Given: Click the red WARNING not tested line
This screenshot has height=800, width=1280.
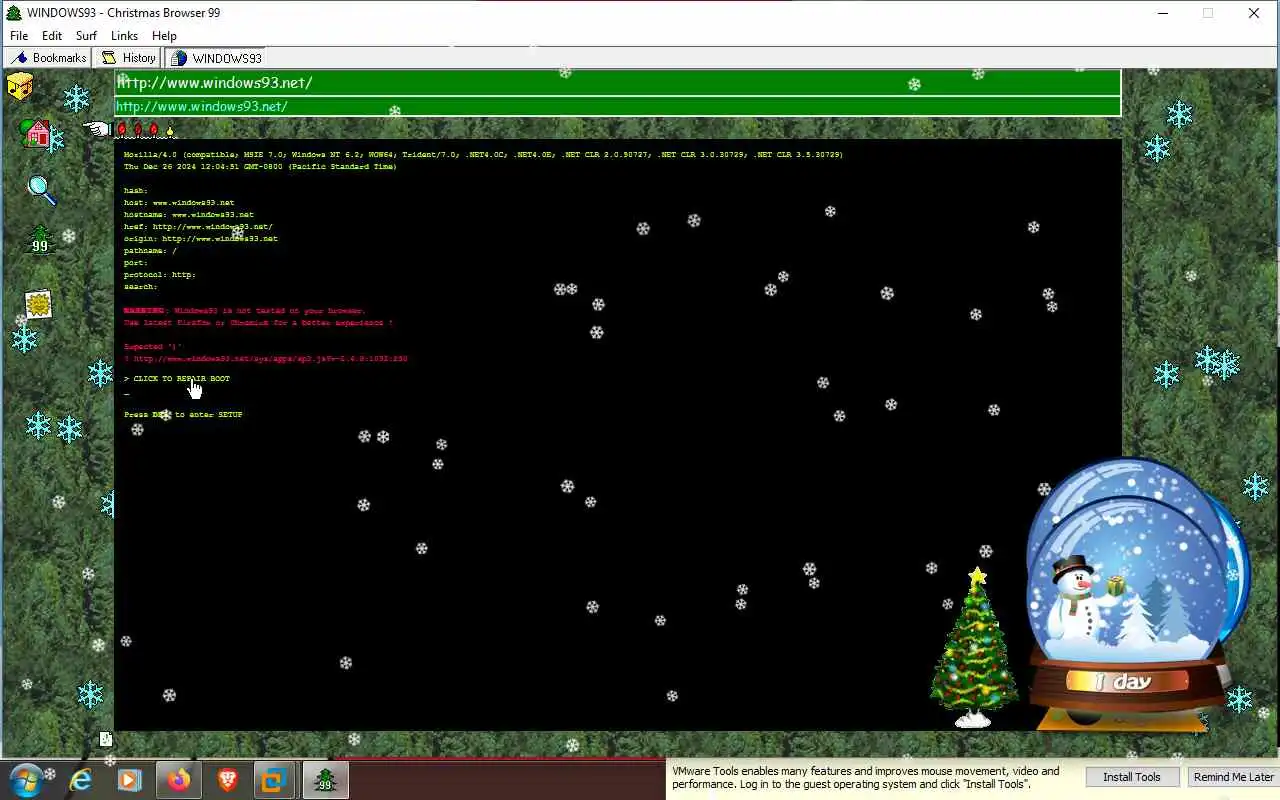Looking at the screenshot, I should (x=245, y=311).
